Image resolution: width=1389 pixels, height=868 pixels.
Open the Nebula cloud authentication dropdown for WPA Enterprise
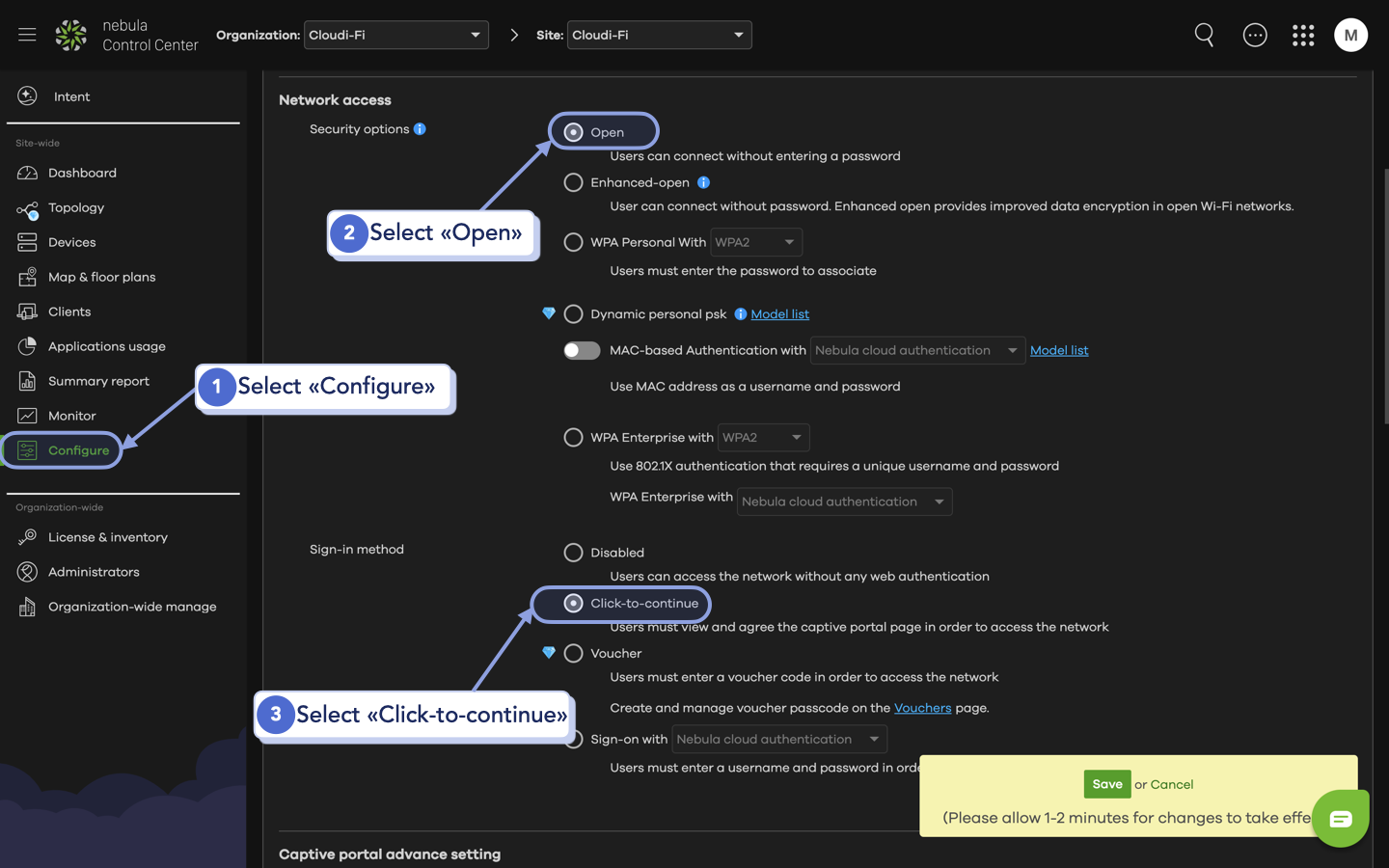(x=844, y=502)
